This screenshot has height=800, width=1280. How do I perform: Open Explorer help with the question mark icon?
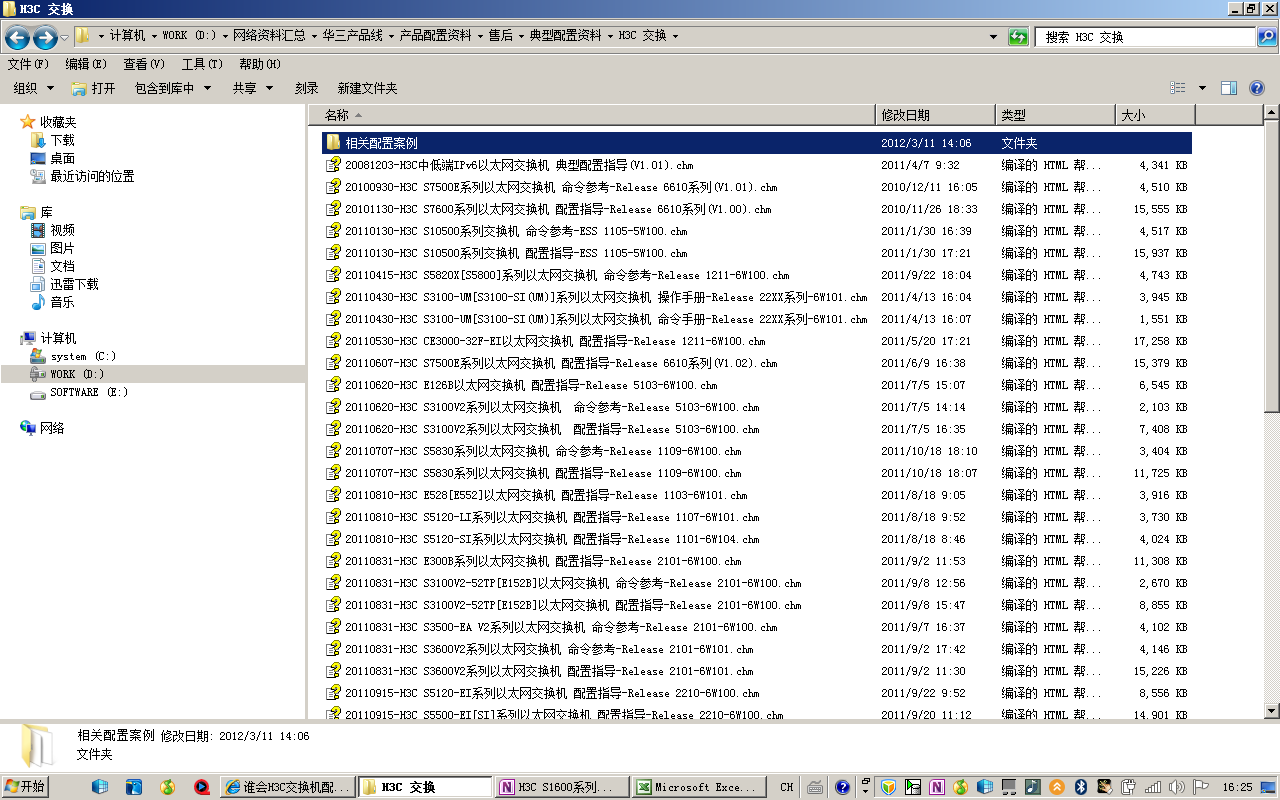coord(1257,88)
